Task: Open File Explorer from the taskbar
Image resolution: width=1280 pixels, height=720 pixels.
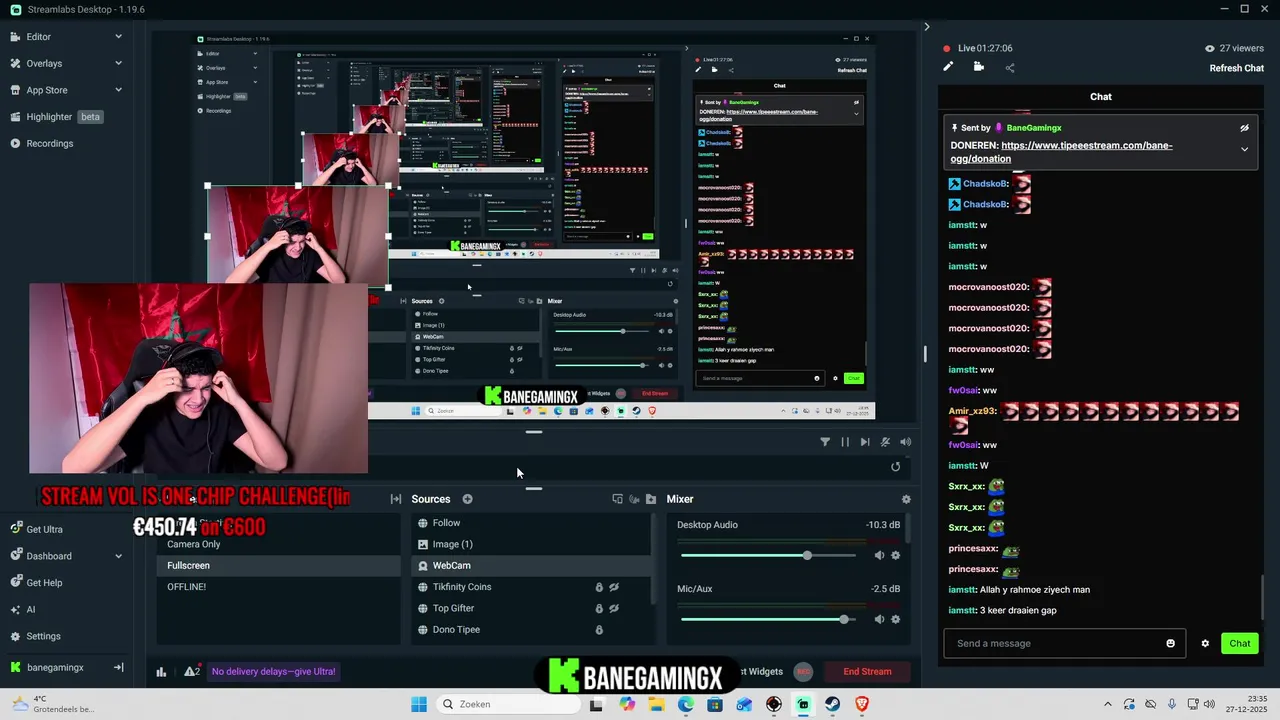Action: pyautogui.click(x=656, y=704)
